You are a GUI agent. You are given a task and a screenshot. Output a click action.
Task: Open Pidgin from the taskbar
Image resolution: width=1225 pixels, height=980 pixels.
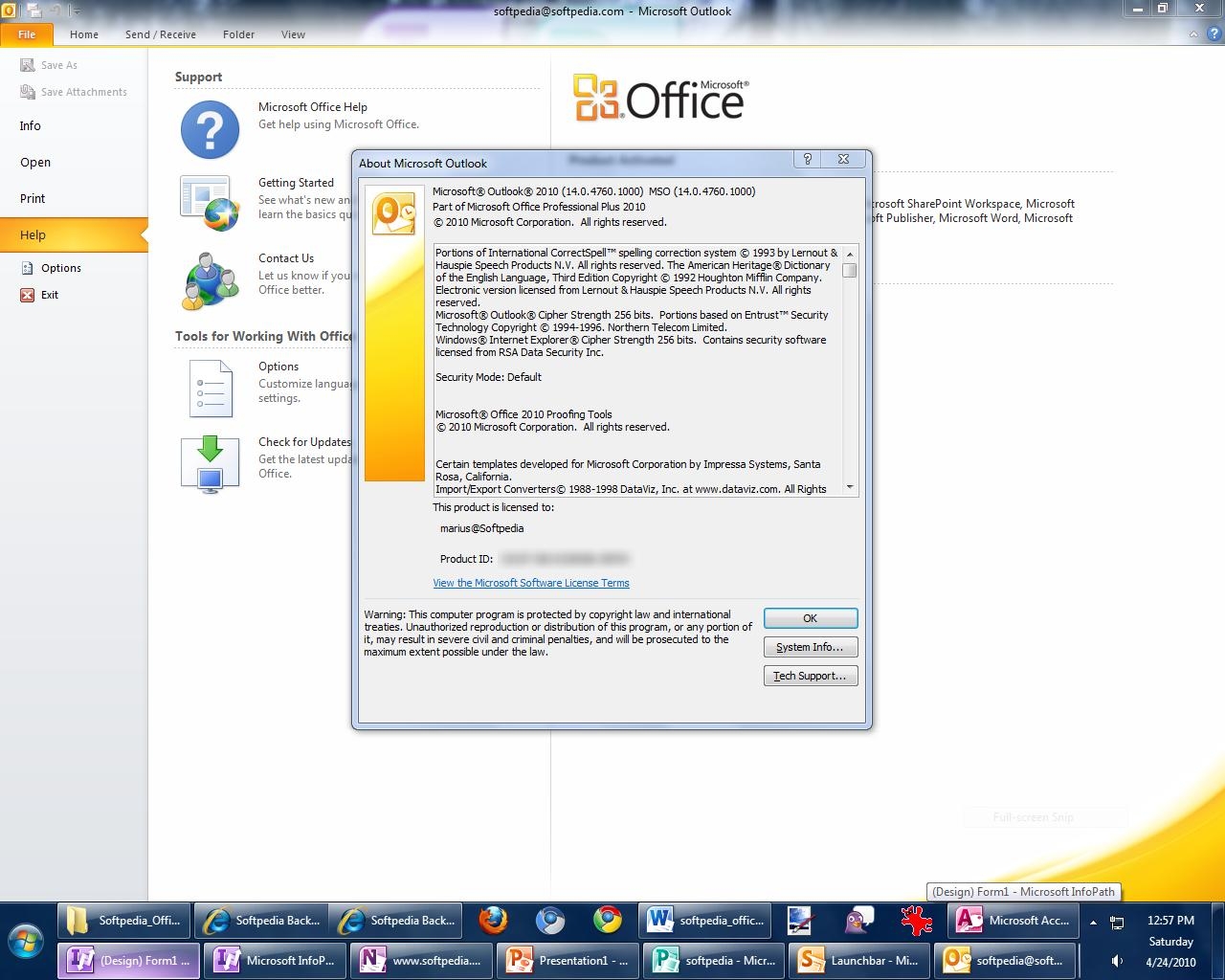click(858, 921)
